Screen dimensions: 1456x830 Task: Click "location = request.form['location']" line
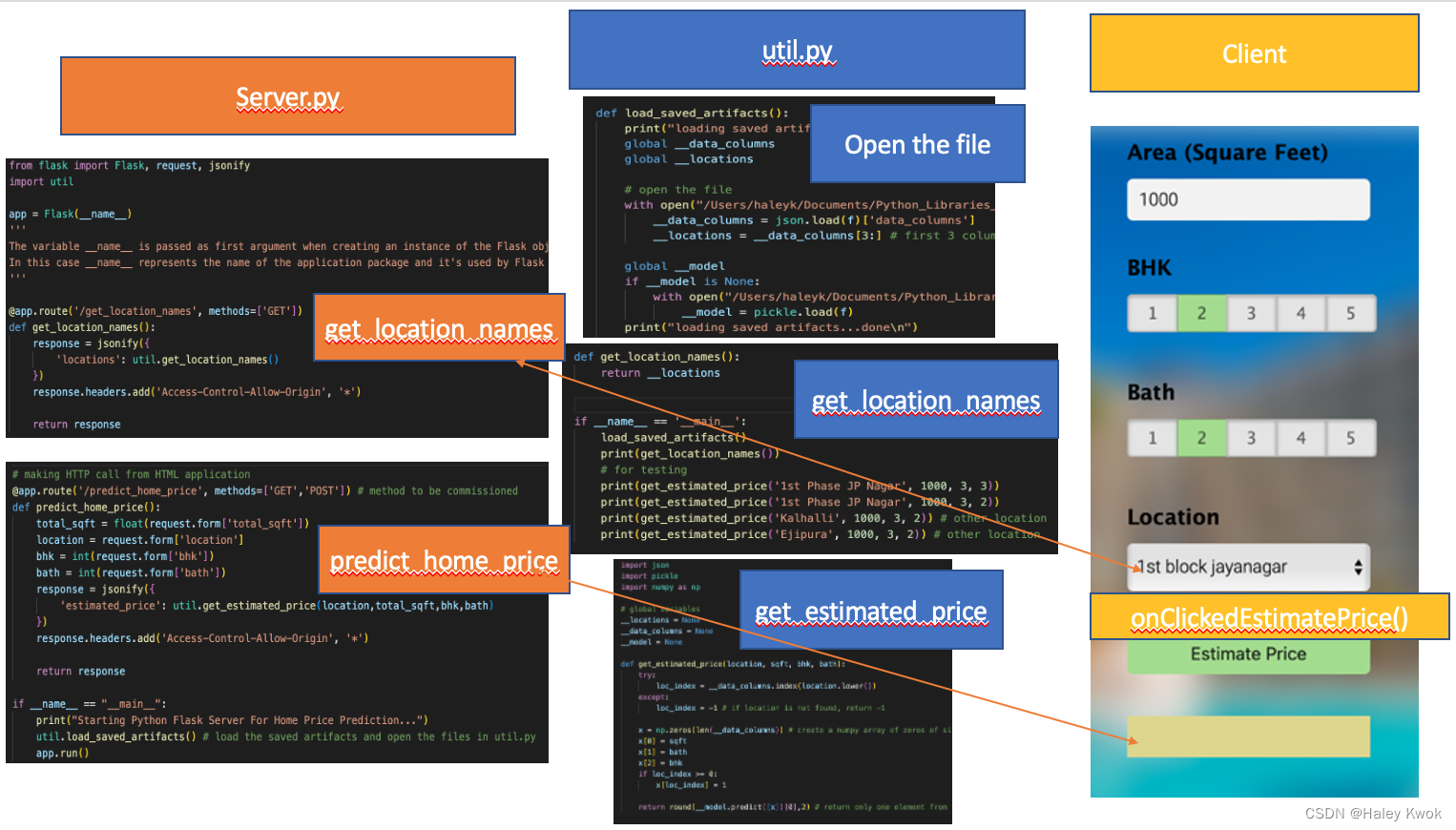139,539
